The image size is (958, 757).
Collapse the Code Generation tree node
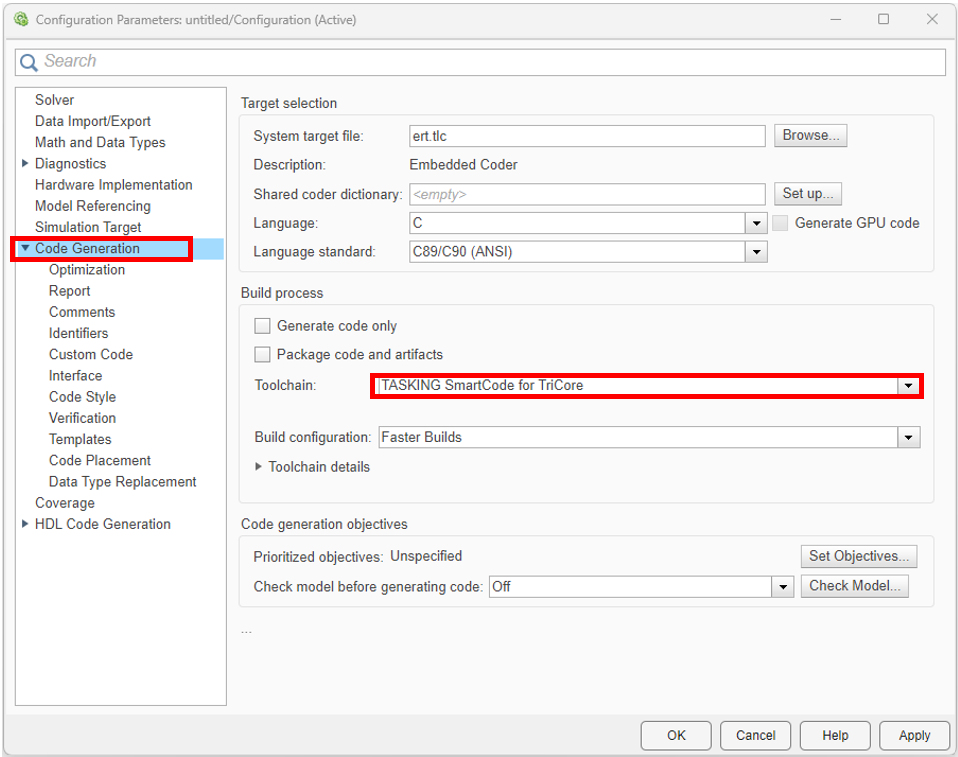[x=25, y=248]
